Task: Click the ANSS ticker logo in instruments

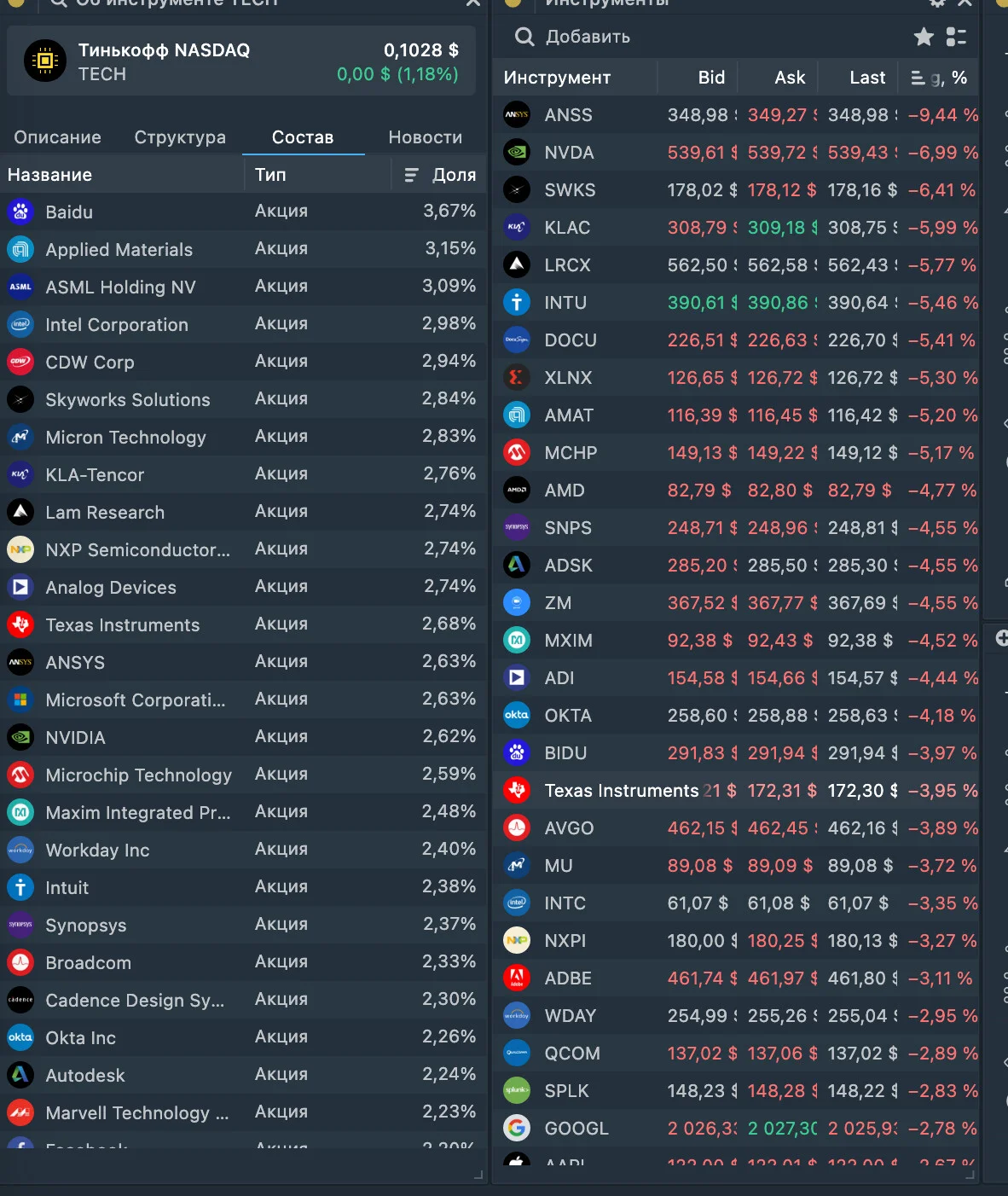Action: (517, 114)
